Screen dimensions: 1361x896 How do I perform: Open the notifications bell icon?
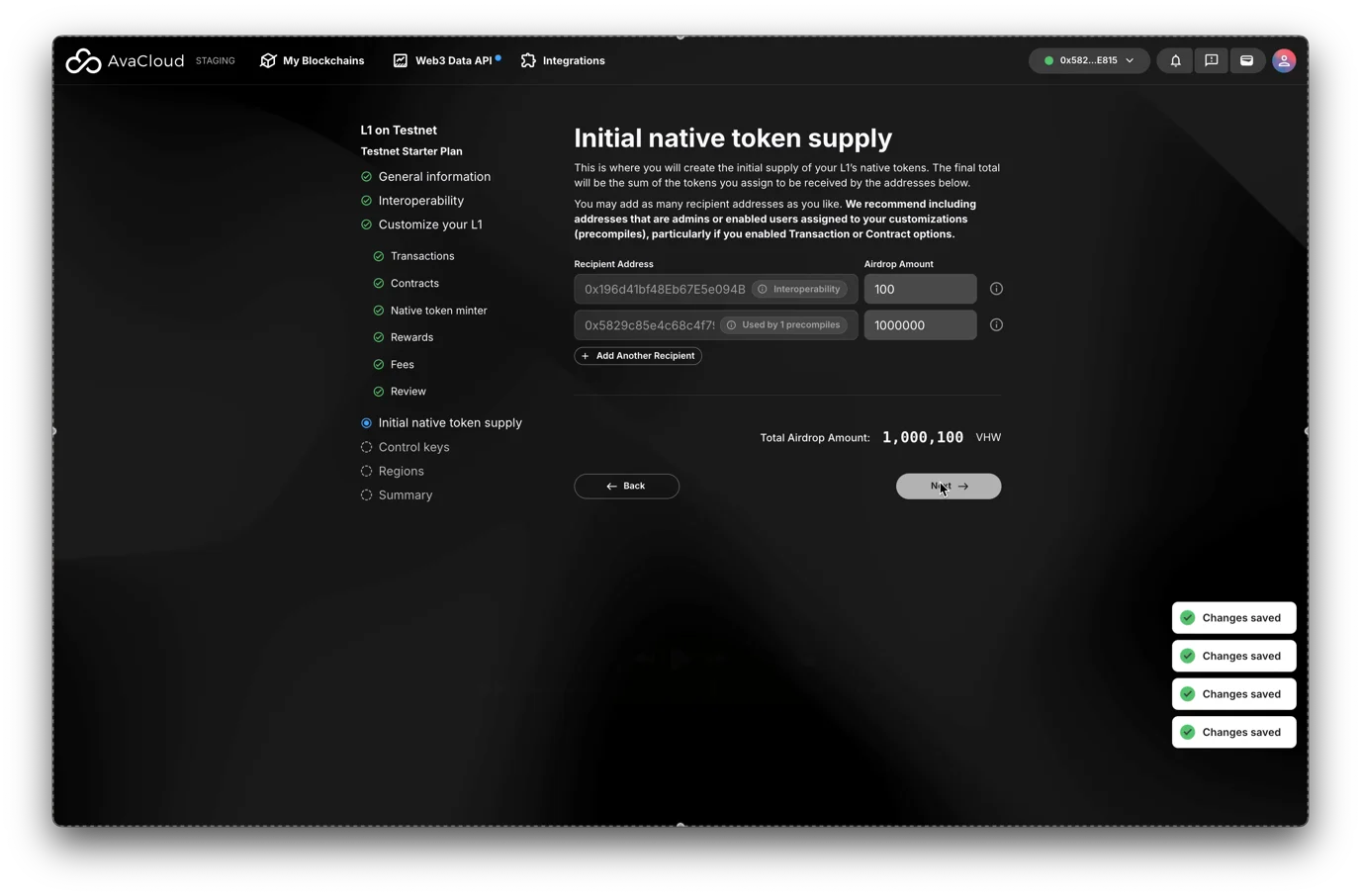click(1175, 60)
